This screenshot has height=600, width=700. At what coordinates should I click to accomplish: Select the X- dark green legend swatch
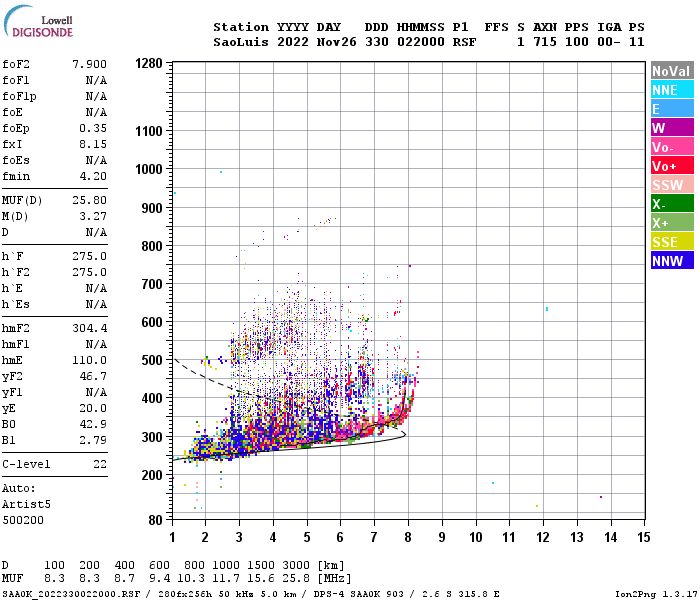click(672, 204)
